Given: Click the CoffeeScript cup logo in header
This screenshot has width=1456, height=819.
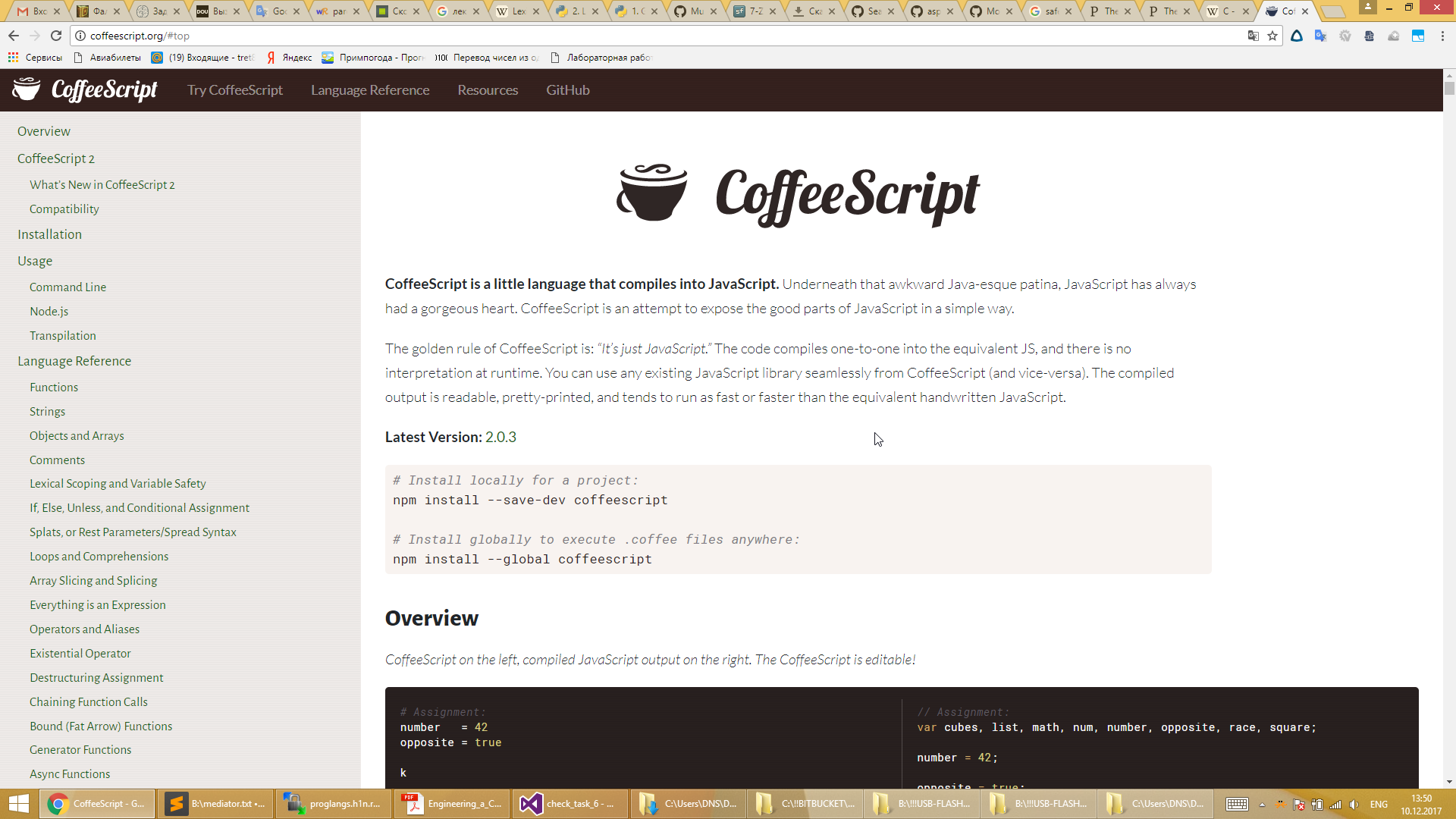Looking at the screenshot, I should click(x=27, y=89).
